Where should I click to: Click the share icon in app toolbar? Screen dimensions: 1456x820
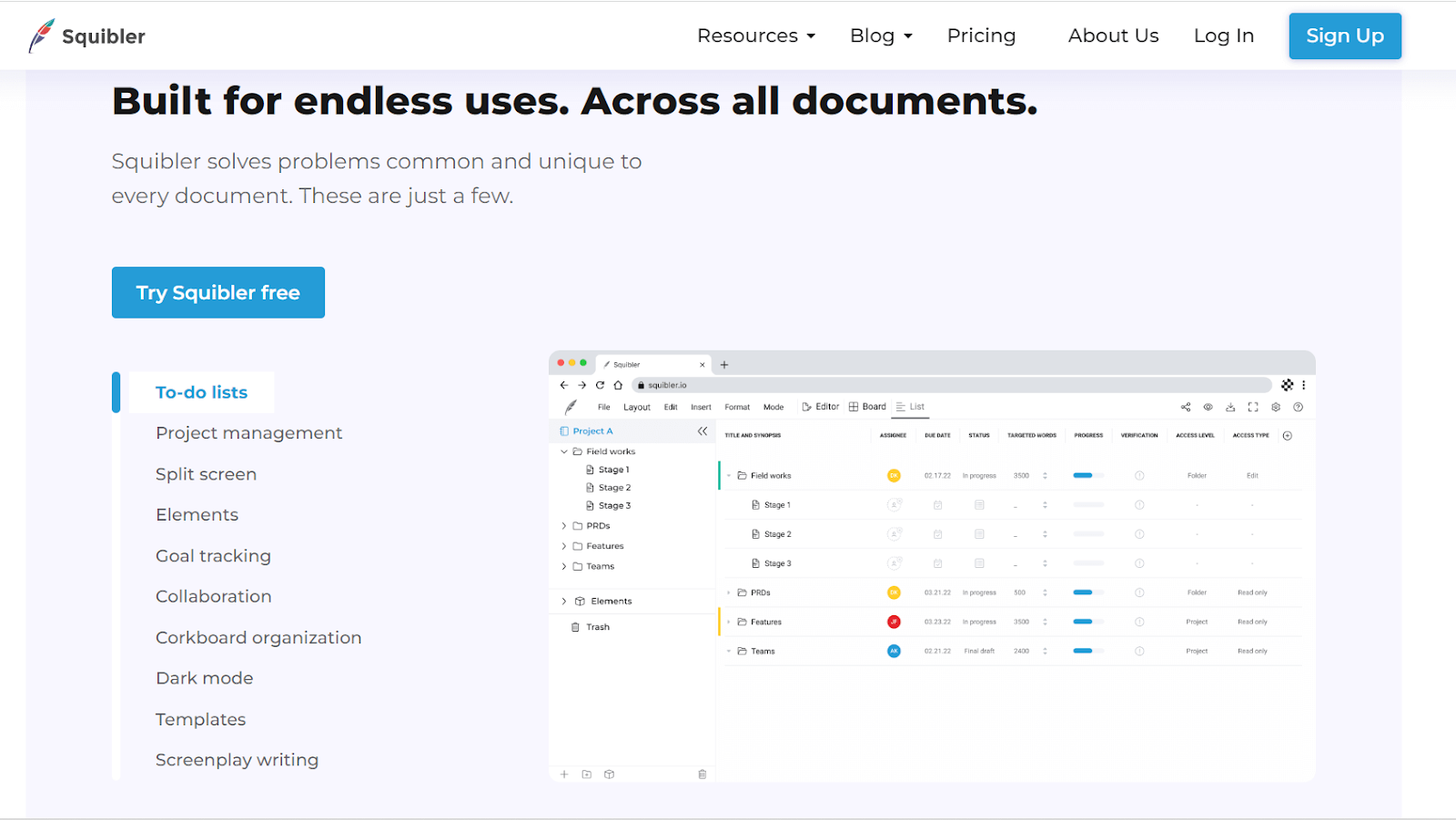(x=1186, y=407)
